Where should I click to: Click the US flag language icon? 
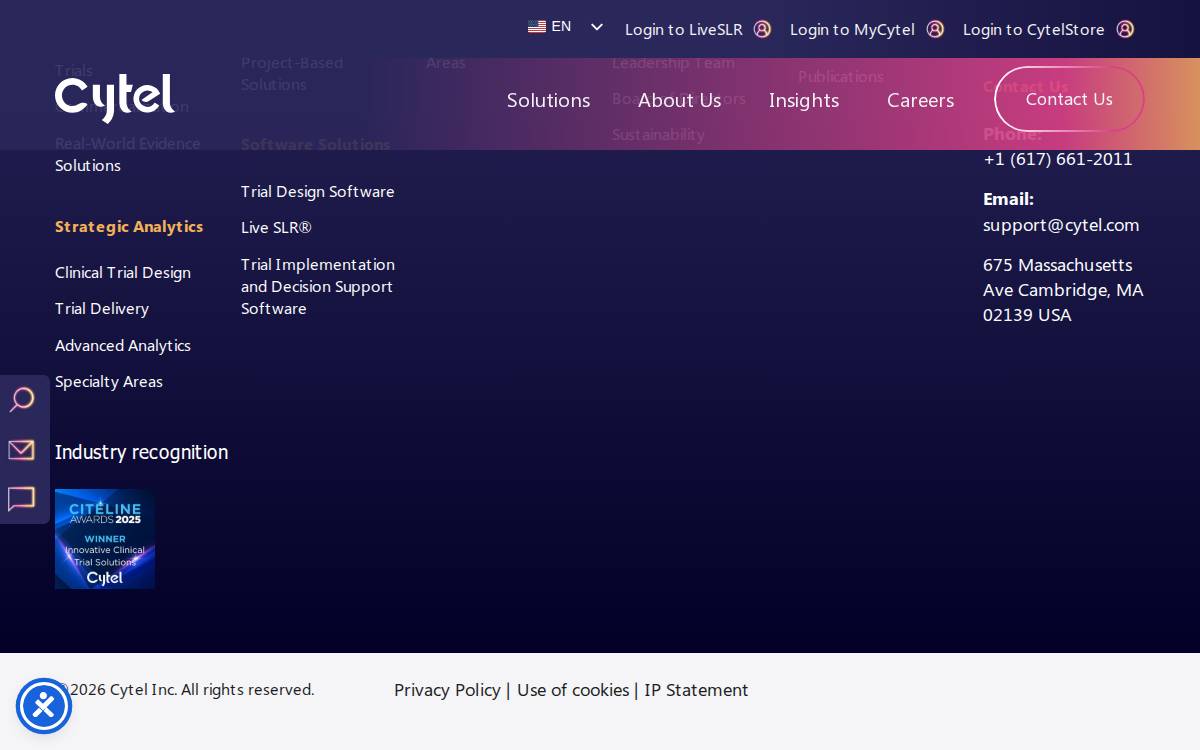coord(537,27)
